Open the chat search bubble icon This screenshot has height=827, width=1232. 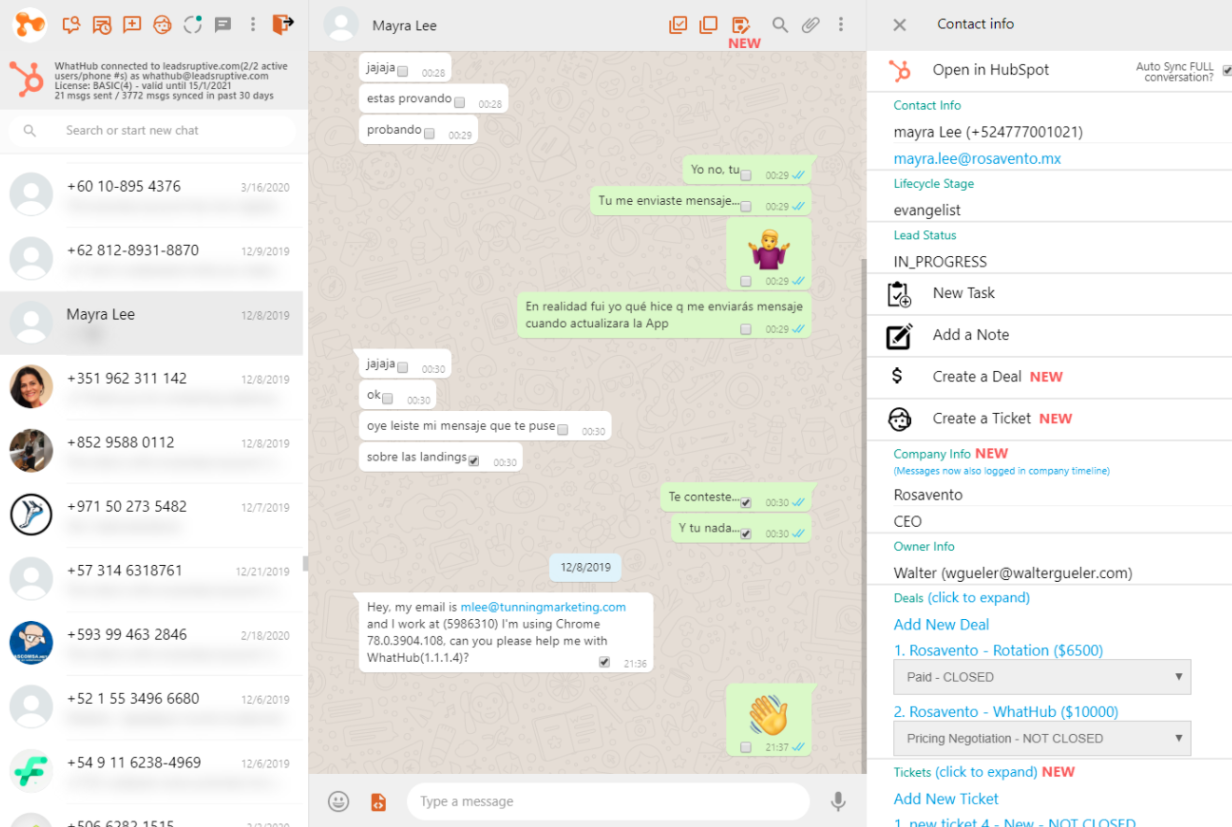point(70,24)
